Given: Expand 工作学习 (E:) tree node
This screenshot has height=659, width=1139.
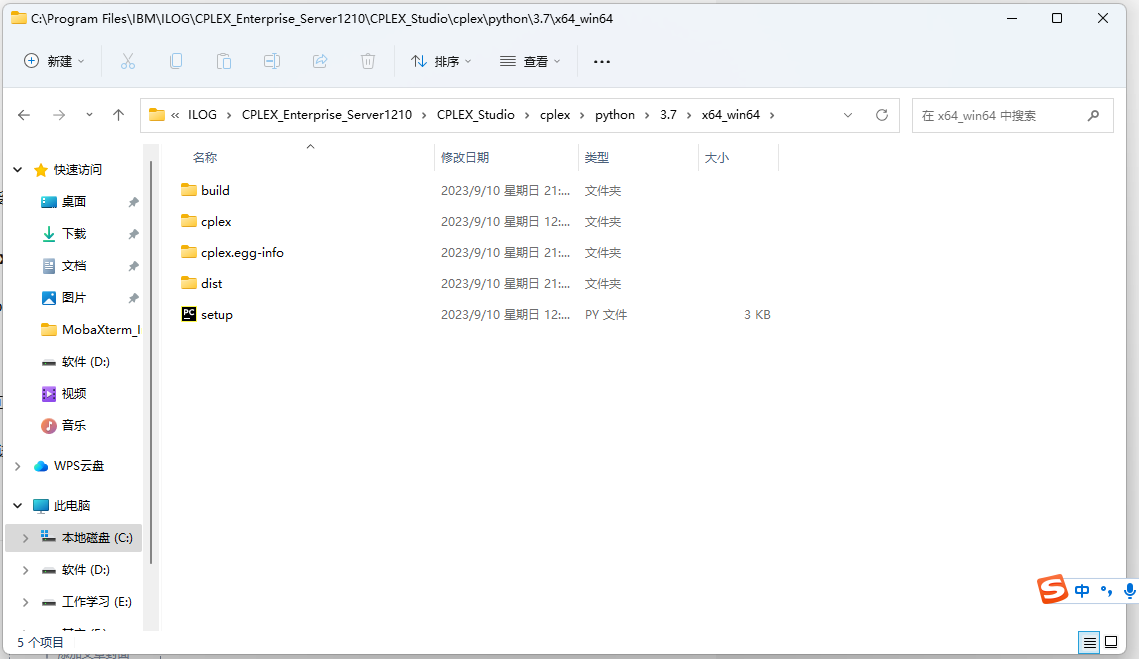Looking at the screenshot, I should (25, 602).
